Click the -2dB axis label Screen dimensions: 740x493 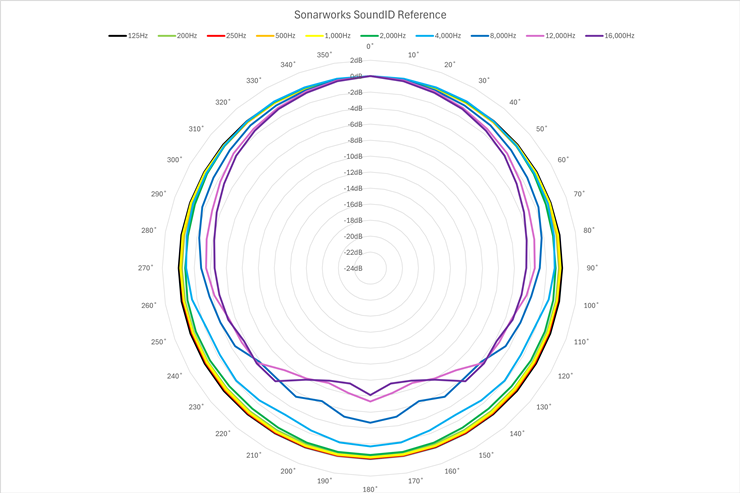coord(355,92)
